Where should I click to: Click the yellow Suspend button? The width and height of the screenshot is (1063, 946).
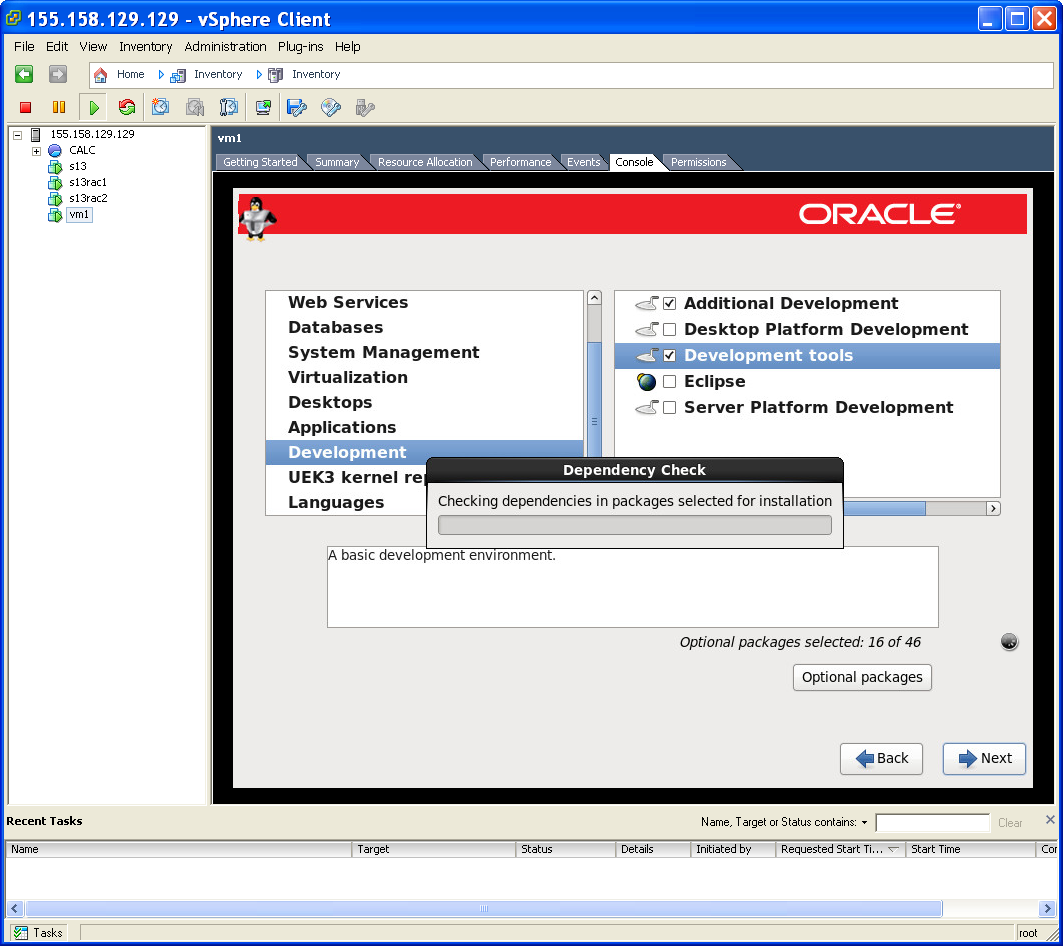click(59, 107)
